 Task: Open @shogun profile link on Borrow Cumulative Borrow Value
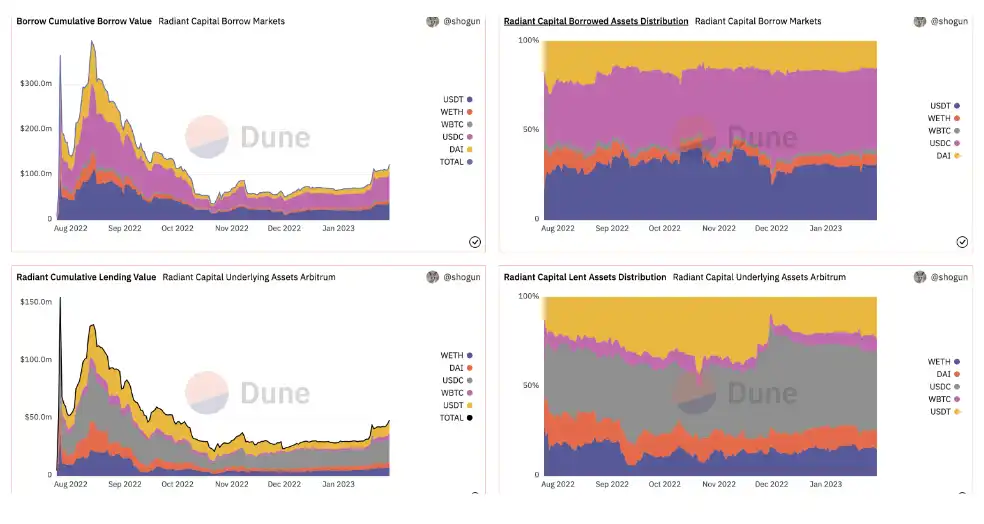point(462,21)
